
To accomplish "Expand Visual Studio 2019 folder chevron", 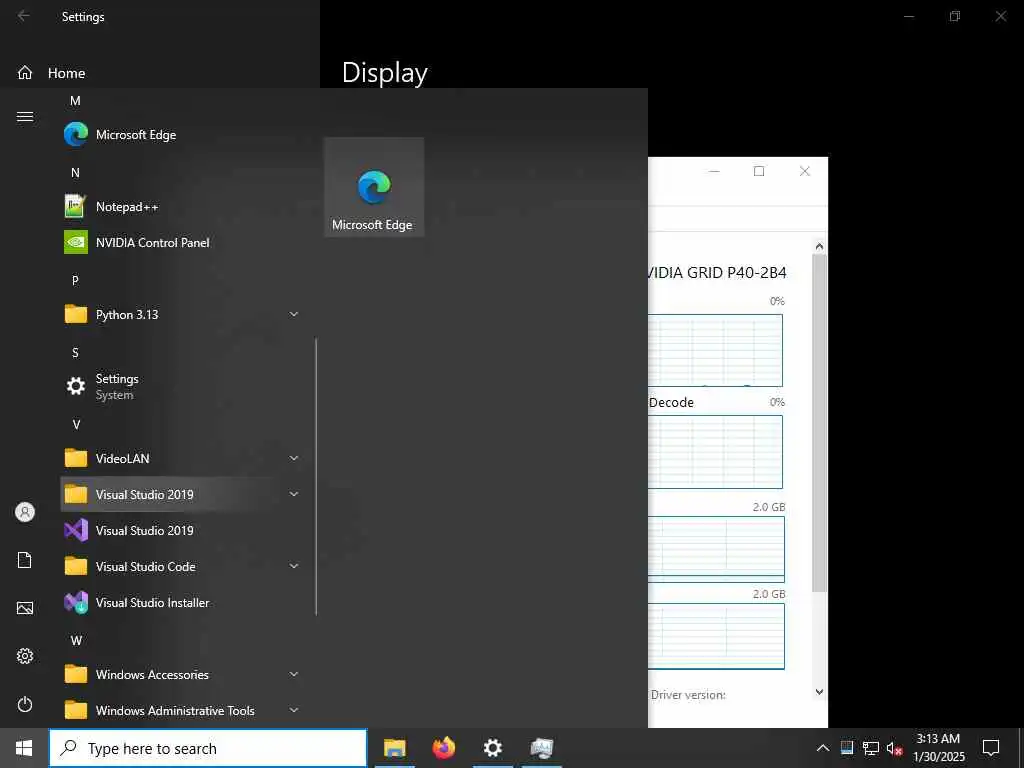I will point(294,494).
